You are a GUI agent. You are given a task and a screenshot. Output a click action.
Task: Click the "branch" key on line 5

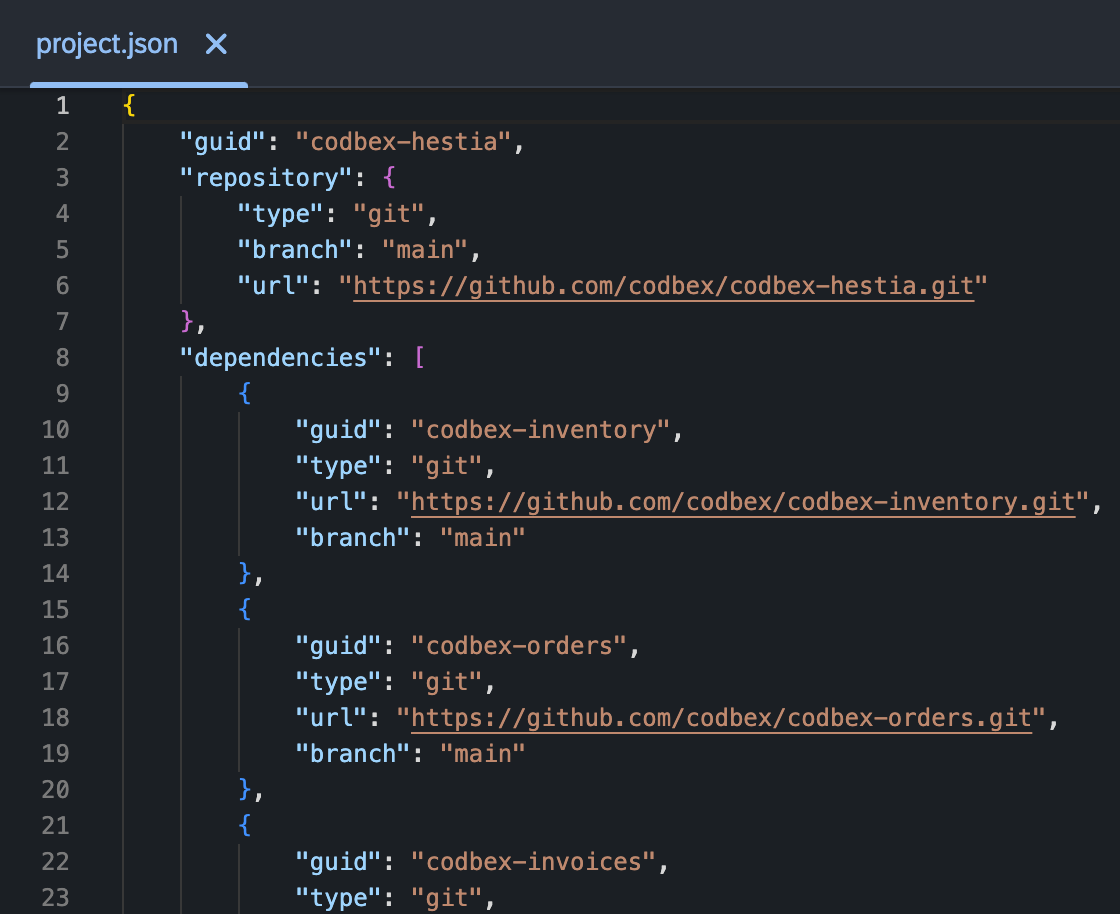[x=295, y=250]
